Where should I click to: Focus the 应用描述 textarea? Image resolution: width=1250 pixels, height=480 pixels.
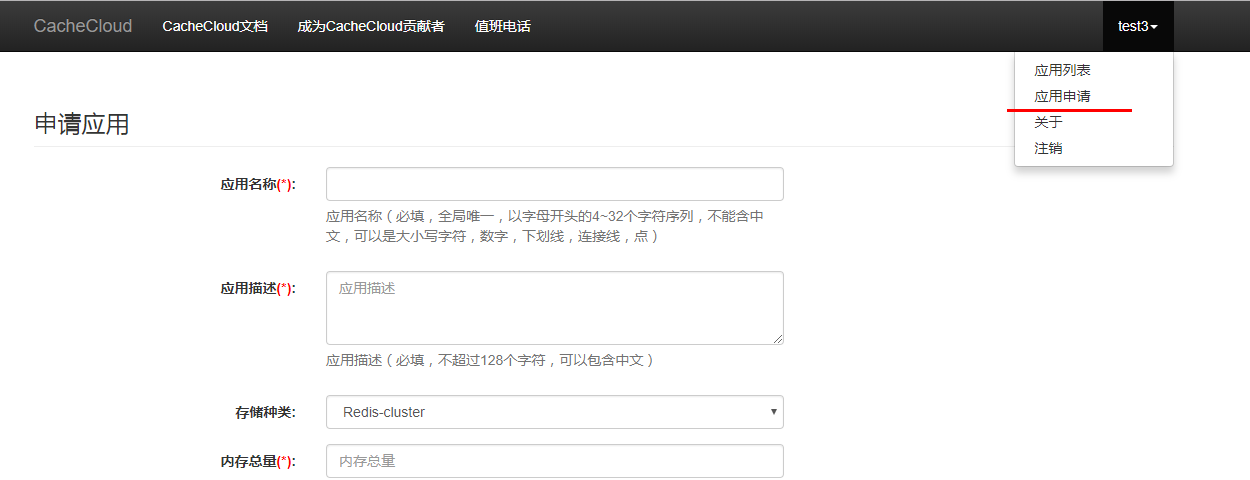tap(555, 308)
